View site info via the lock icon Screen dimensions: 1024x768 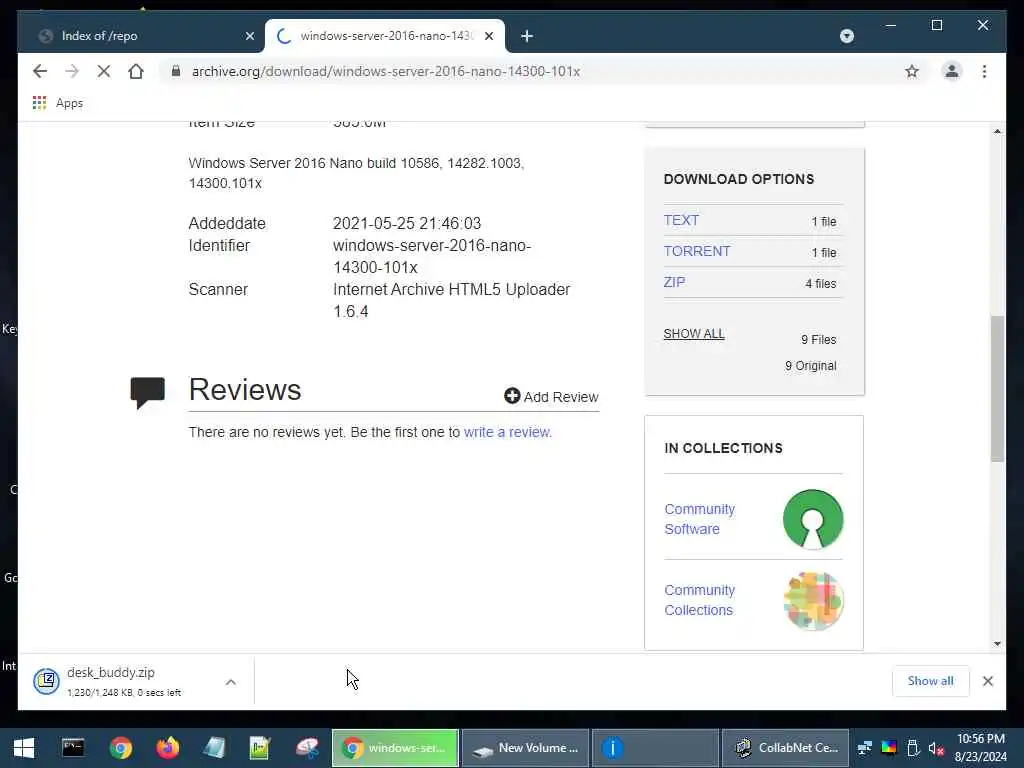(175, 71)
